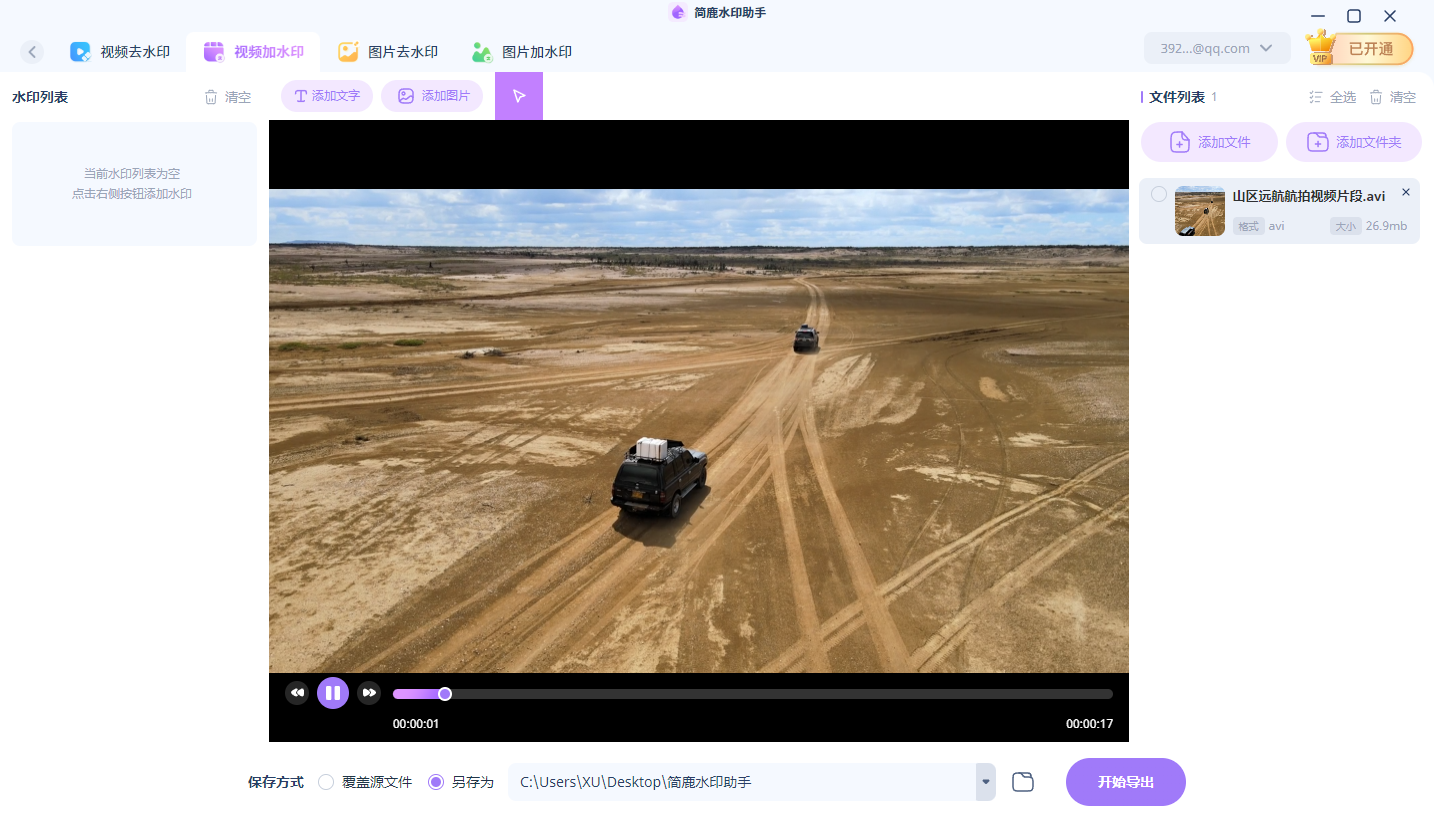Switch to the 视频去水印 tab
1434x822 pixels.
pyautogui.click(x=120, y=52)
